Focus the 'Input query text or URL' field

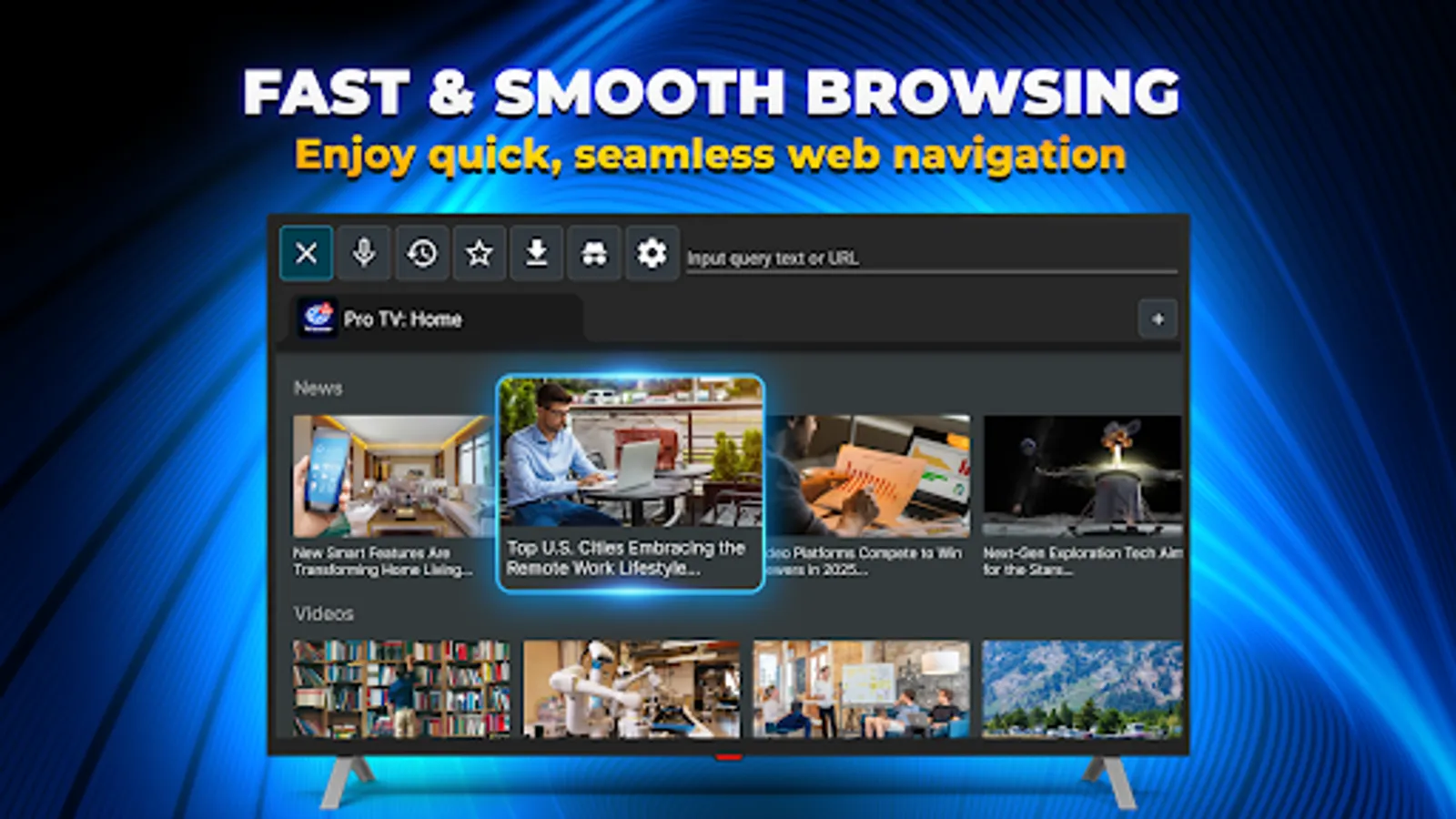point(928,258)
